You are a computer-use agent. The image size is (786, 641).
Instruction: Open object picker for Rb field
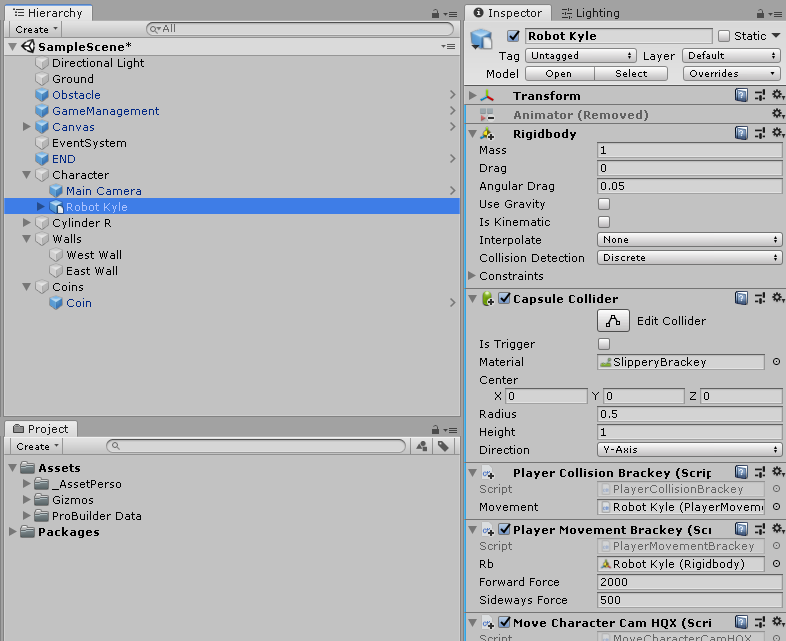(776, 564)
